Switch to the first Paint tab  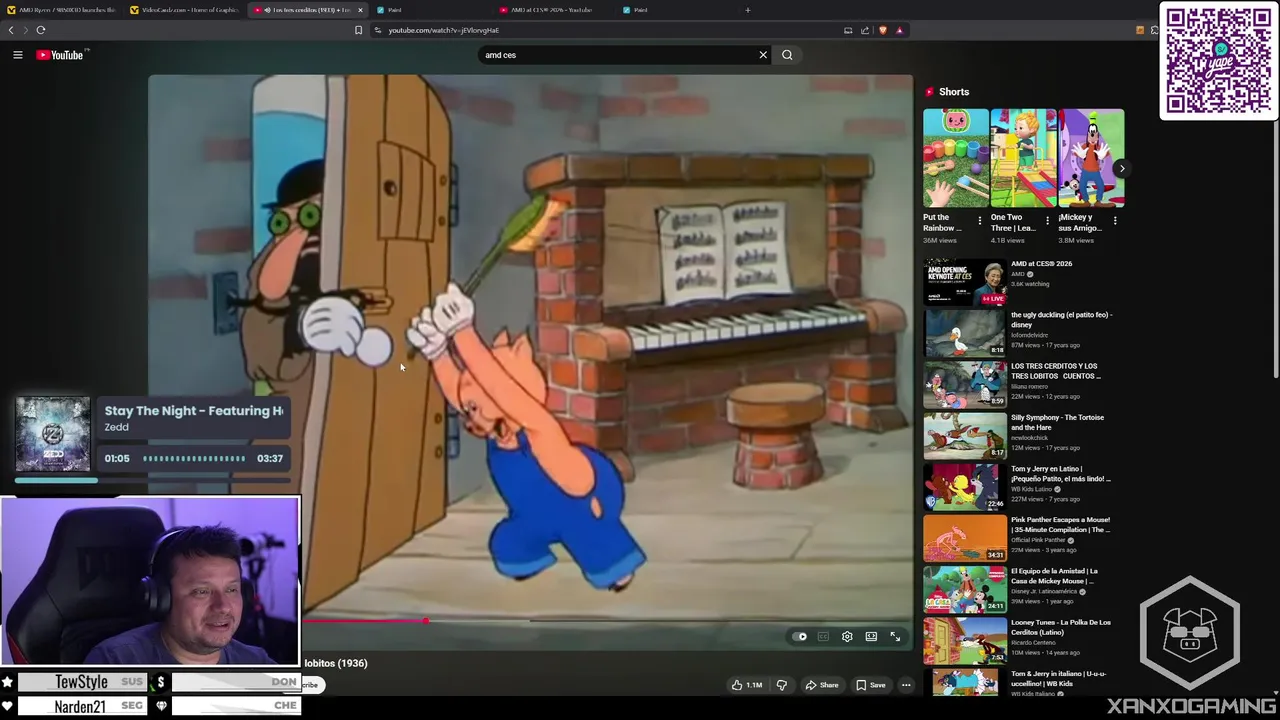(x=430, y=10)
